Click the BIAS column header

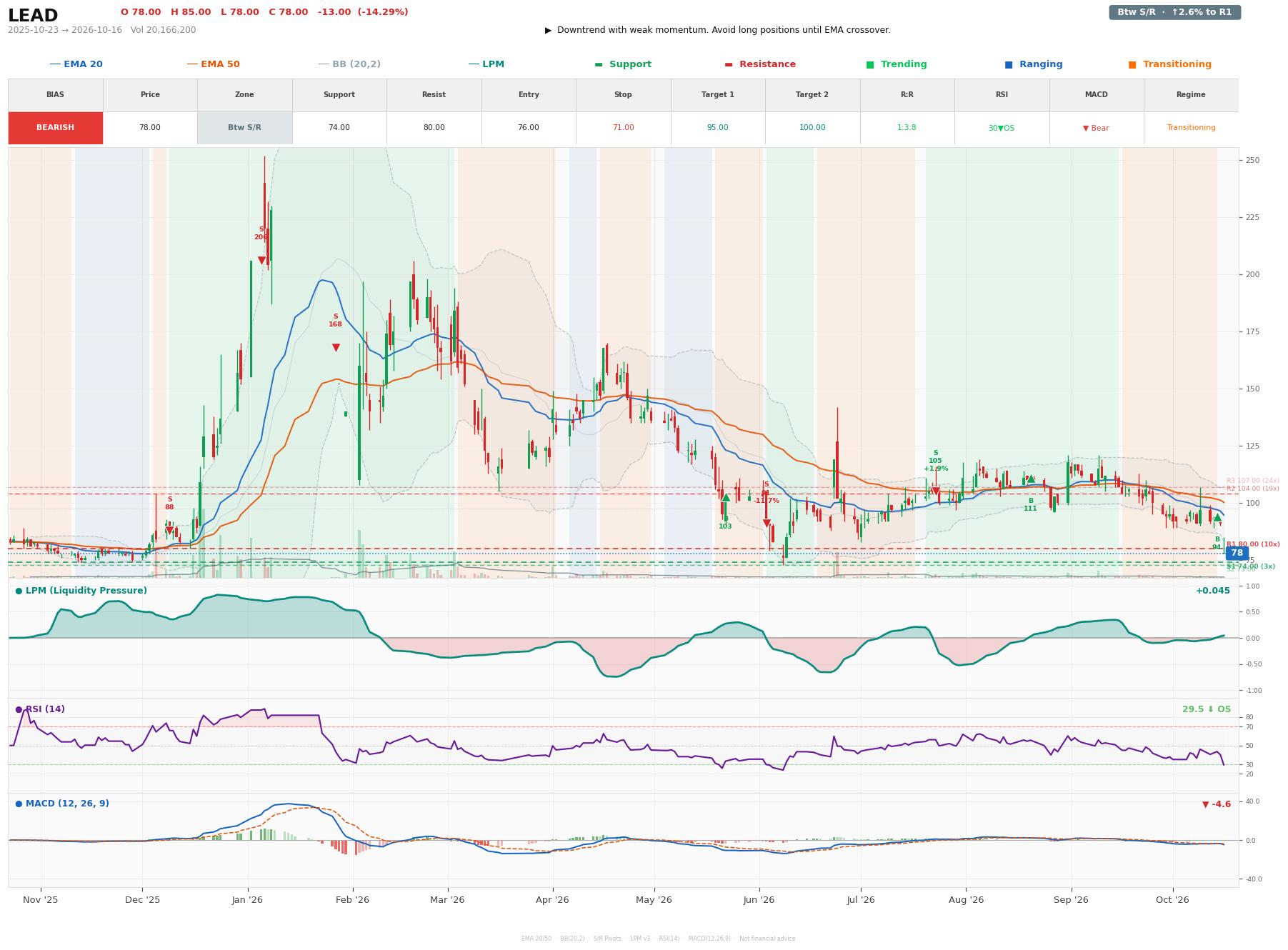[x=56, y=95]
